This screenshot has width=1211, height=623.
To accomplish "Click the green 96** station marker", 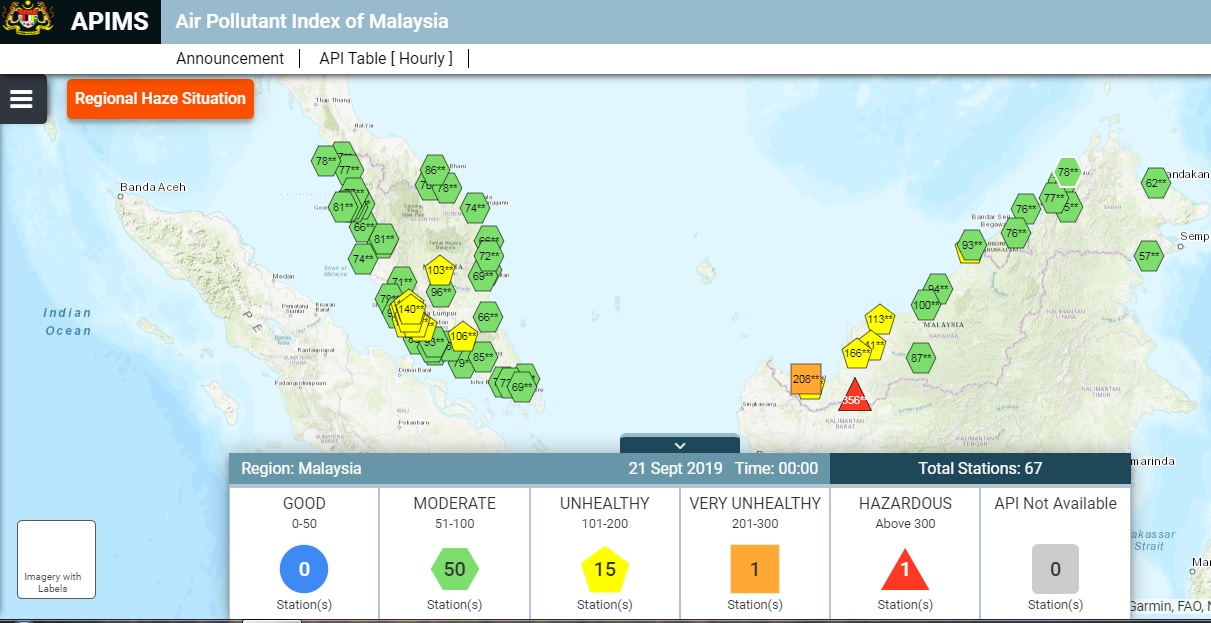I will point(441,292).
